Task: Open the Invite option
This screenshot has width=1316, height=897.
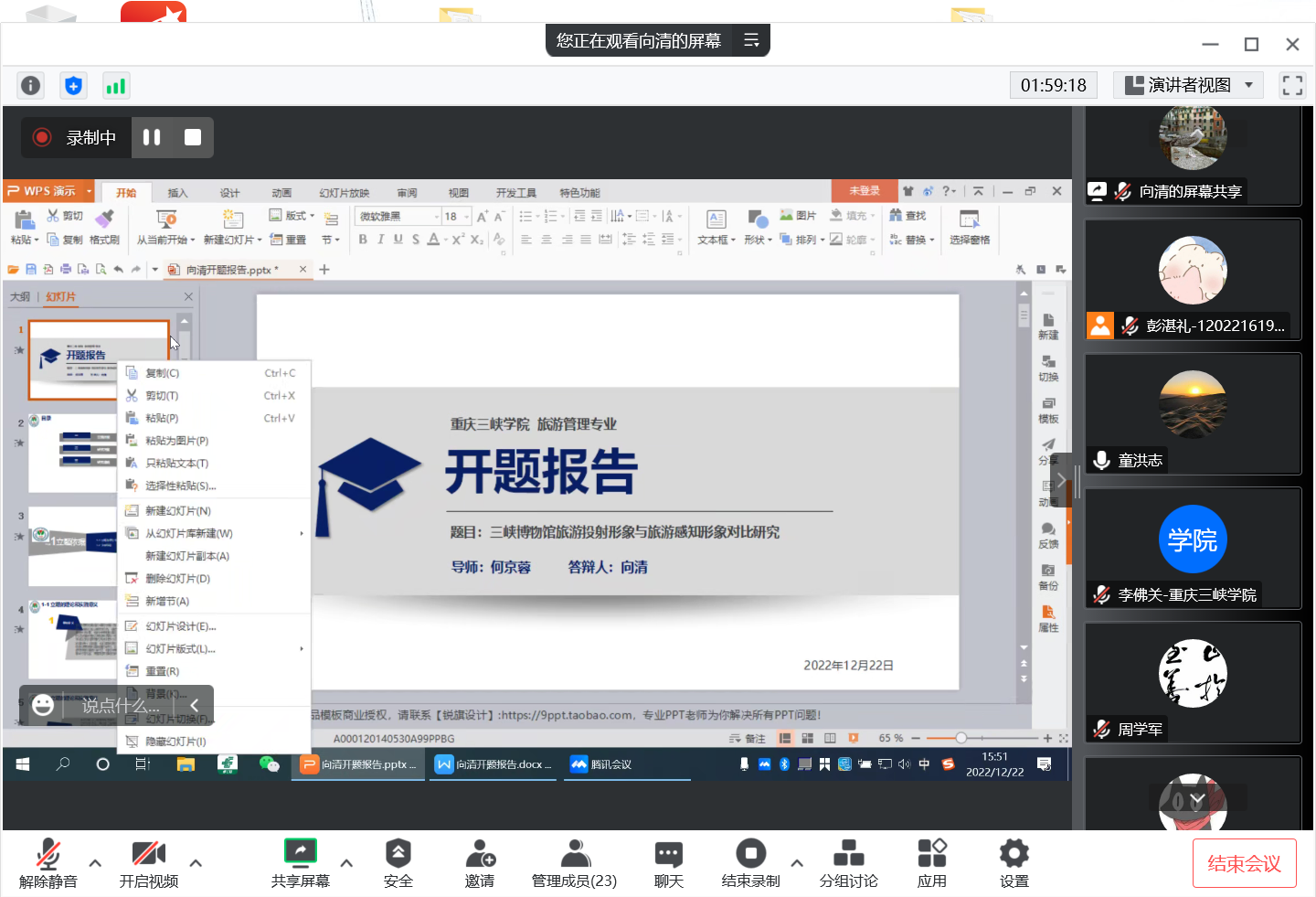Action: point(480,863)
